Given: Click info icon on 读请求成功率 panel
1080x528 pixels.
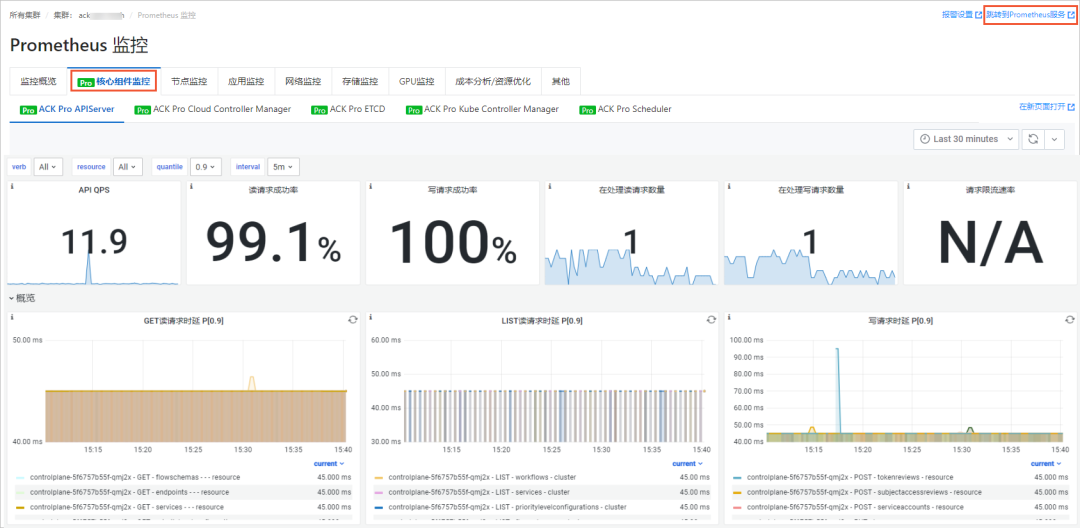Looking at the screenshot, I should [x=191, y=187].
